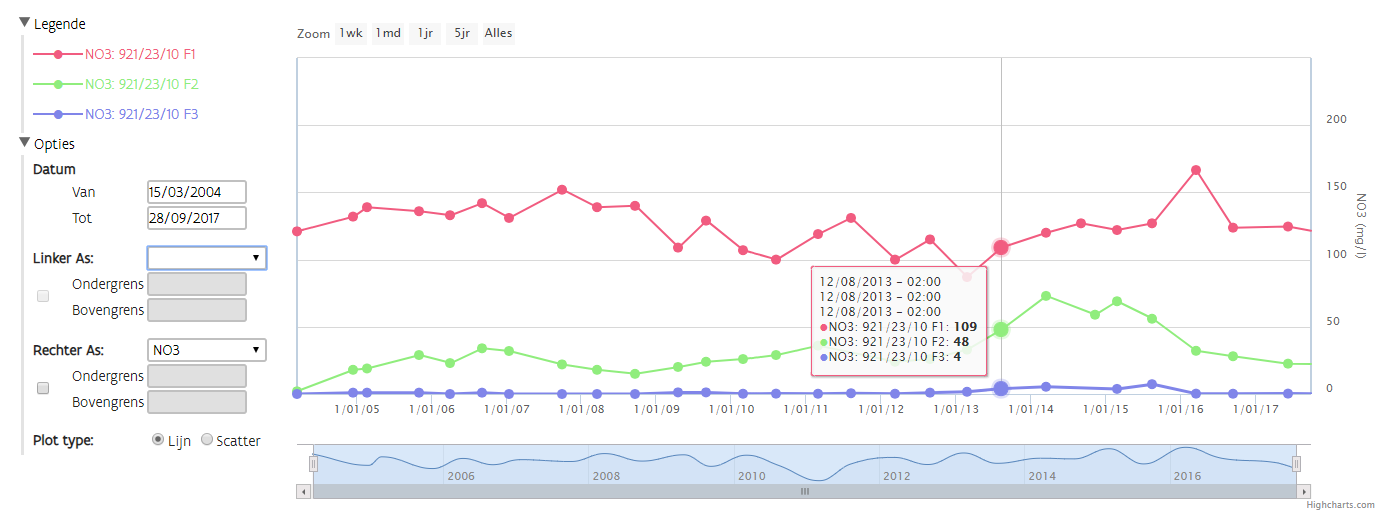1389x520 pixels.
Task: Click highlighted F2 data point at 48
Action: coord(1001,329)
